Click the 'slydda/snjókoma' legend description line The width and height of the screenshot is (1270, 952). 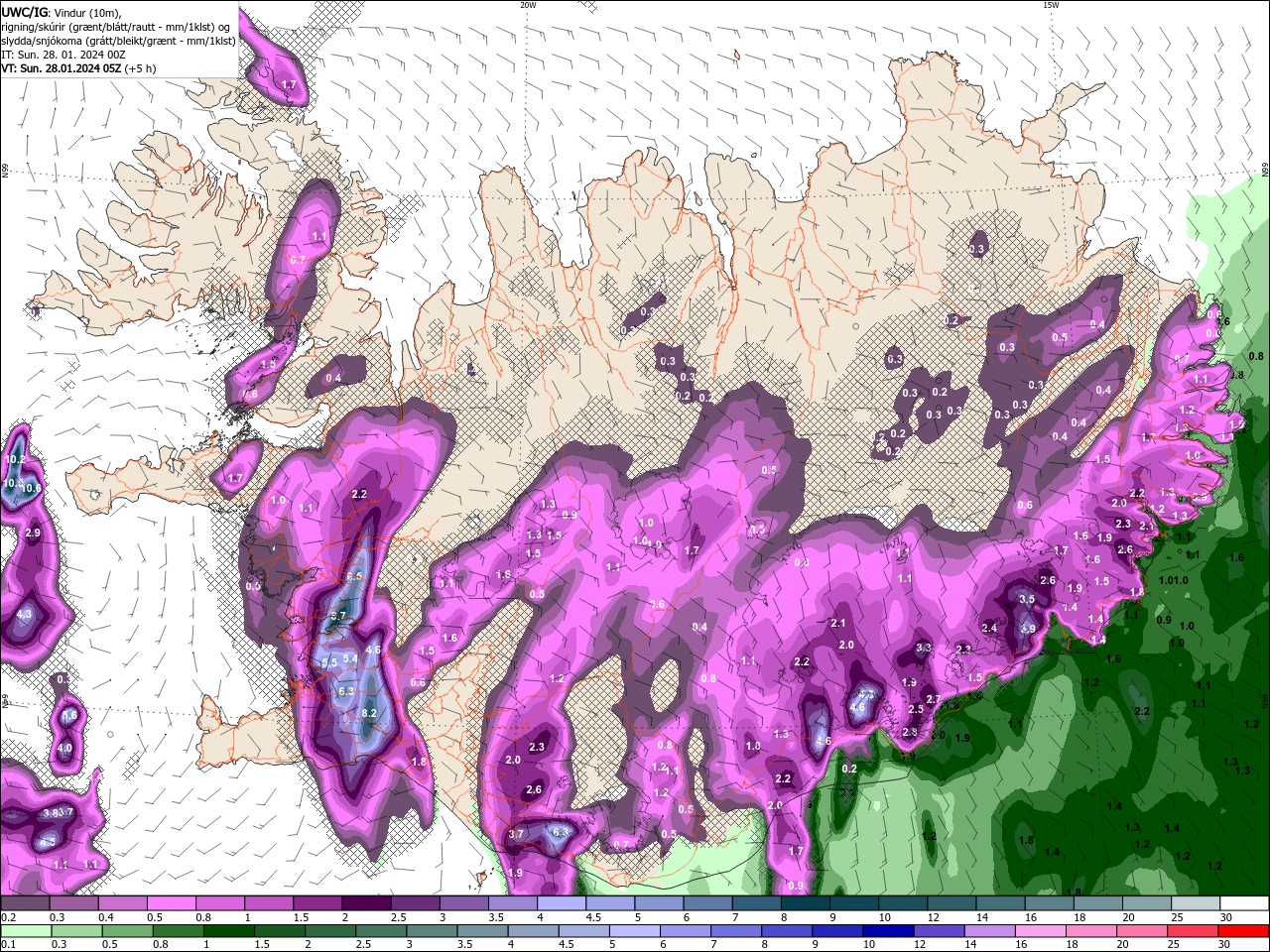[118, 41]
